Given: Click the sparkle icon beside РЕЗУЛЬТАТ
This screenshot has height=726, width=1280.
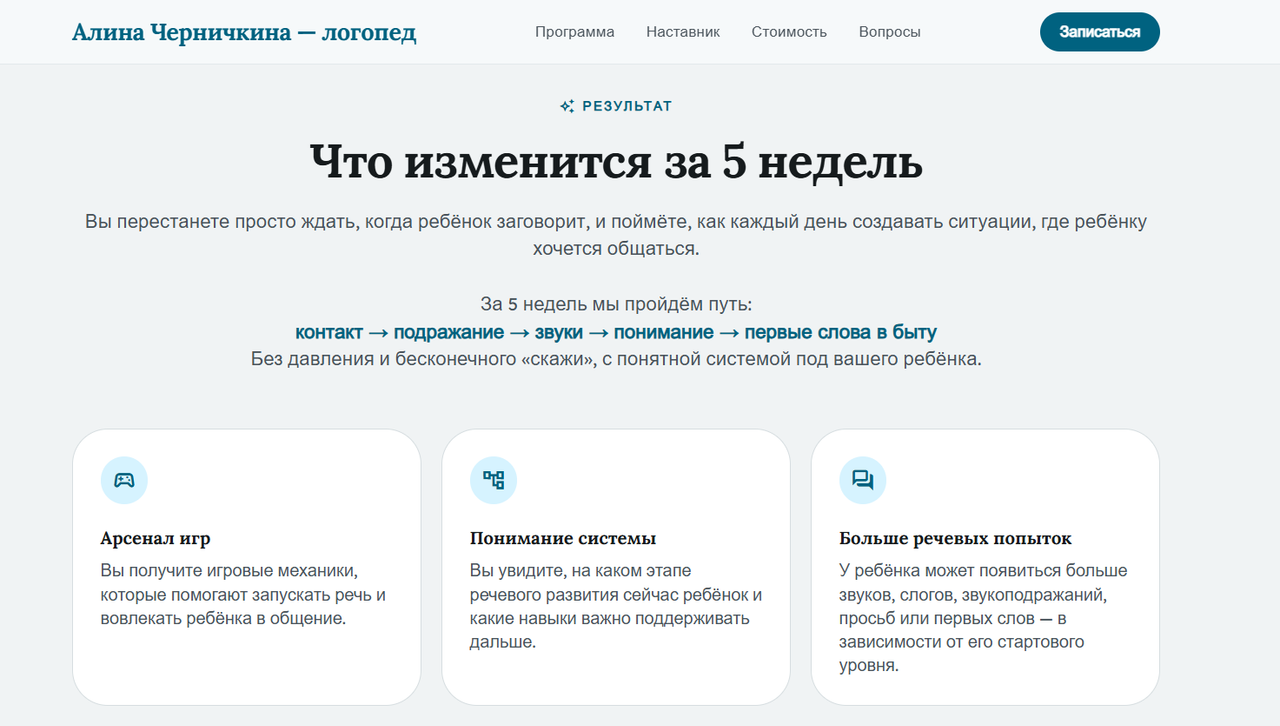Looking at the screenshot, I should pyautogui.click(x=567, y=106).
